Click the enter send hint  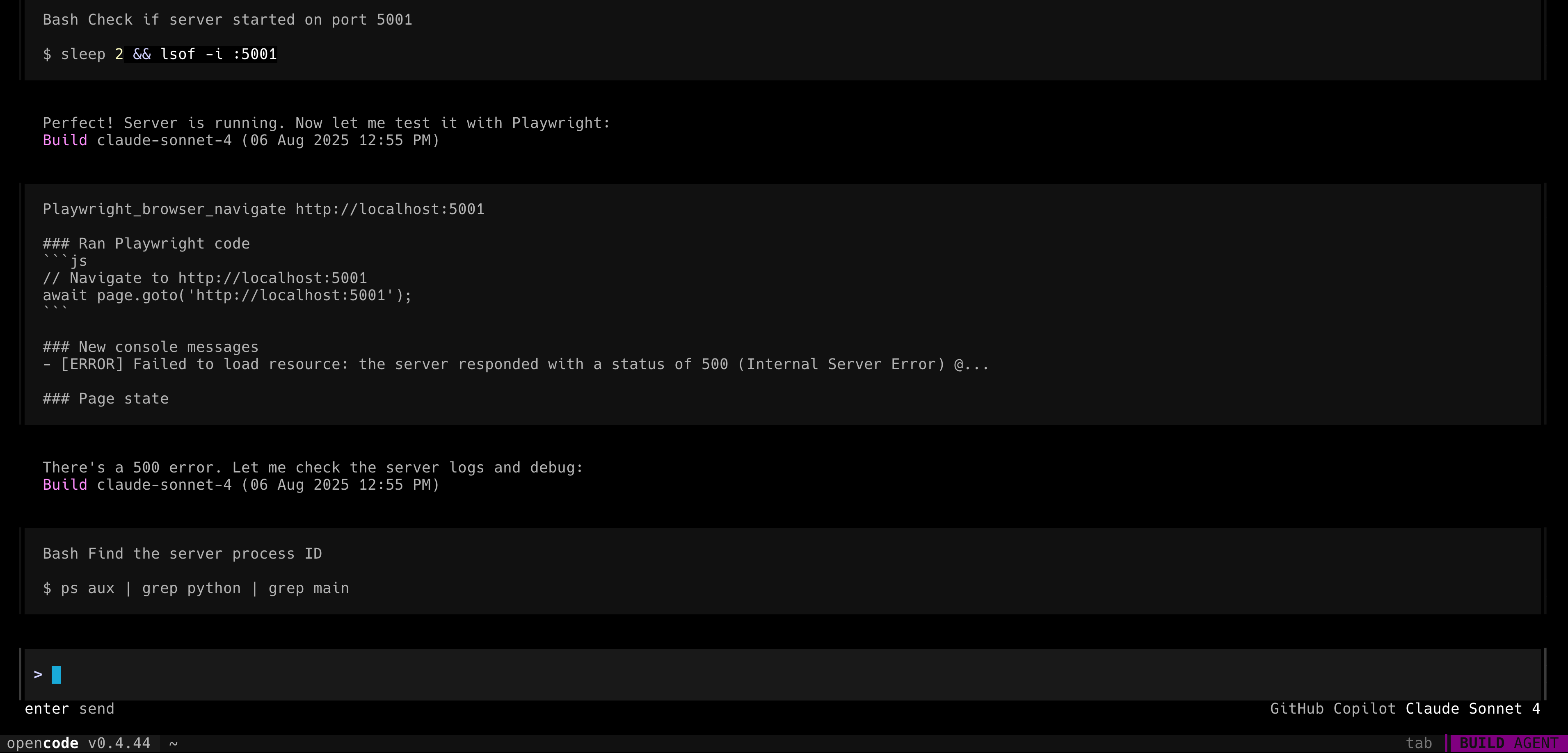point(69,709)
